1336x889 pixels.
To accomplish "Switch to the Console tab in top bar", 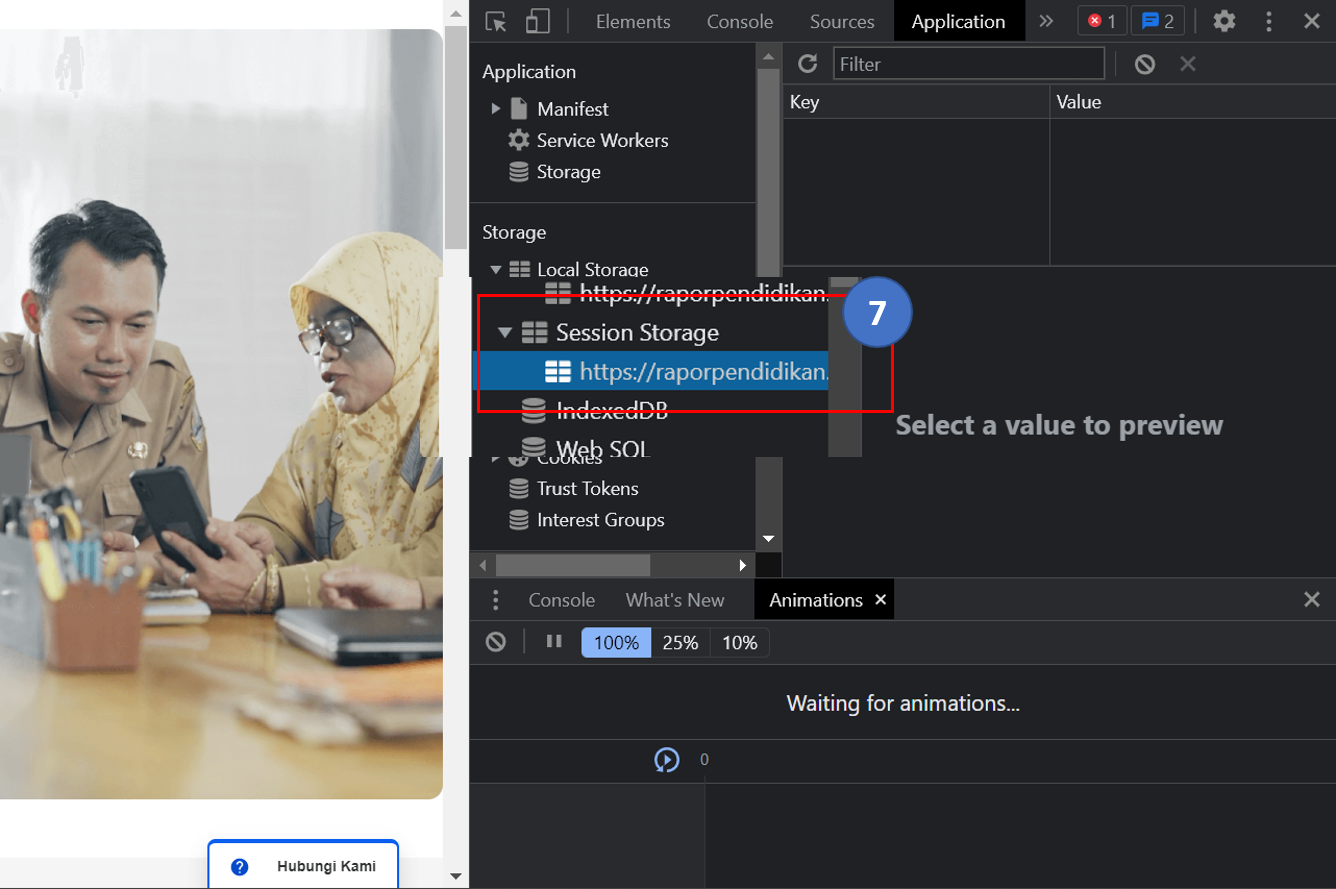I will (x=740, y=21).
